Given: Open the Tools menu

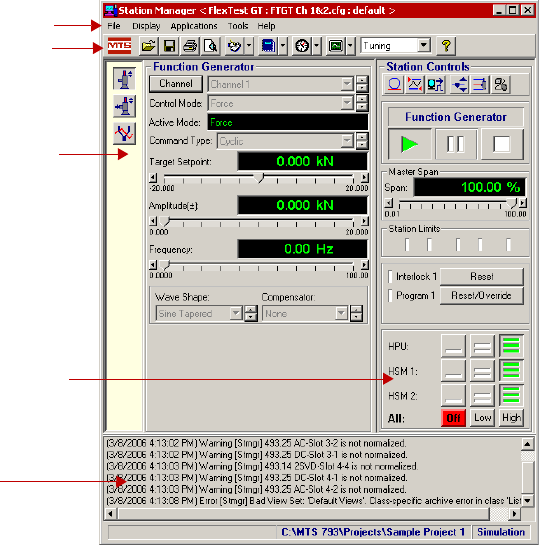Looking at the screenshot, I should click(238, 26).
